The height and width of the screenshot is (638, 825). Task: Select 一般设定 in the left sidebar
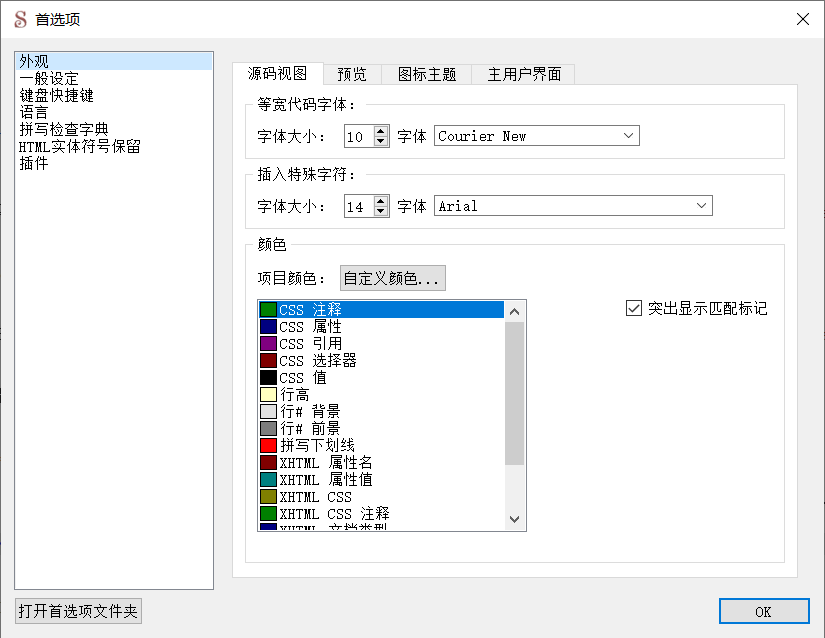click(48, 77)
